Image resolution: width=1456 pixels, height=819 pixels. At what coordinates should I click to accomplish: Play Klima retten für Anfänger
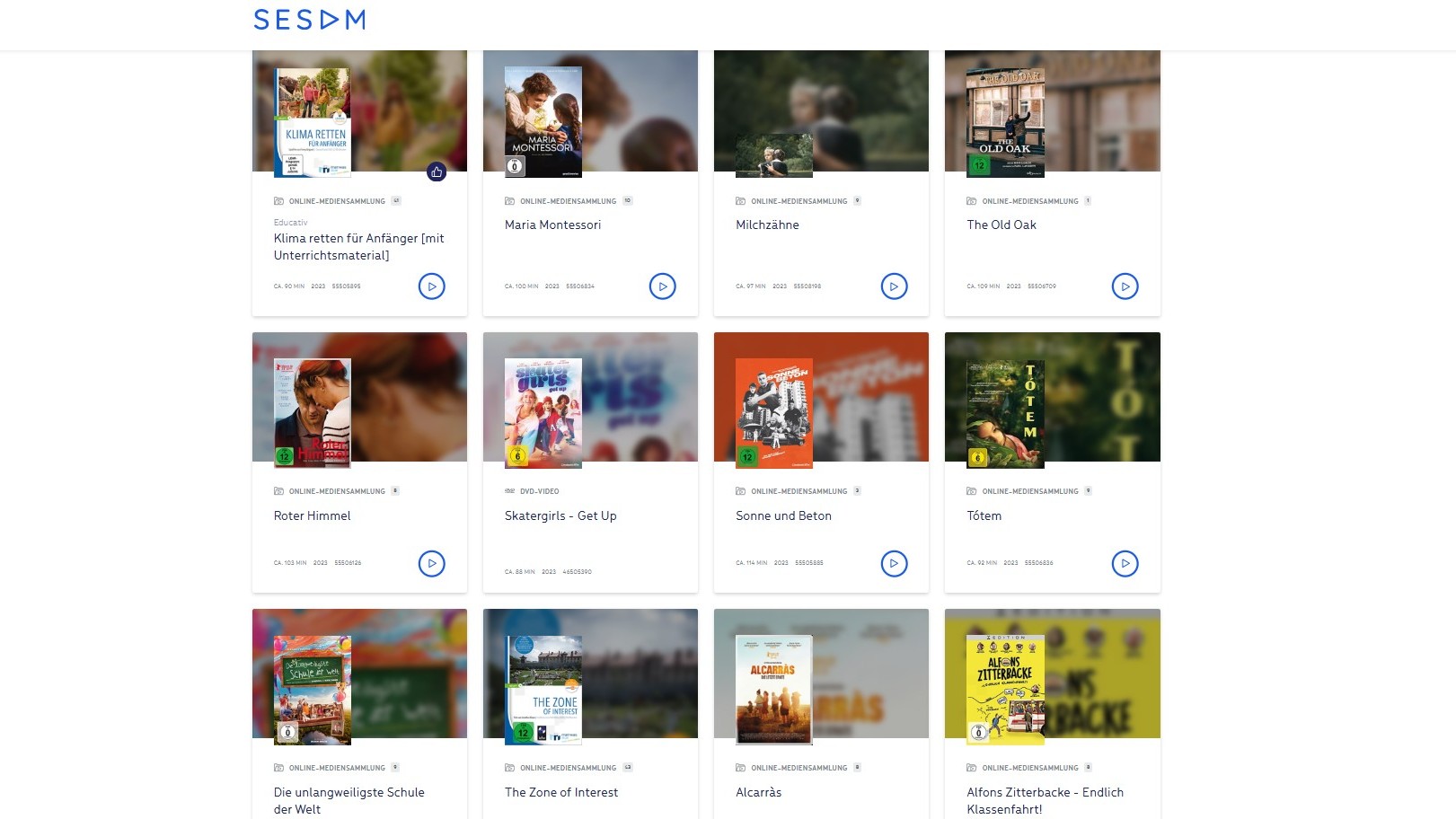(x=432, y=286)
